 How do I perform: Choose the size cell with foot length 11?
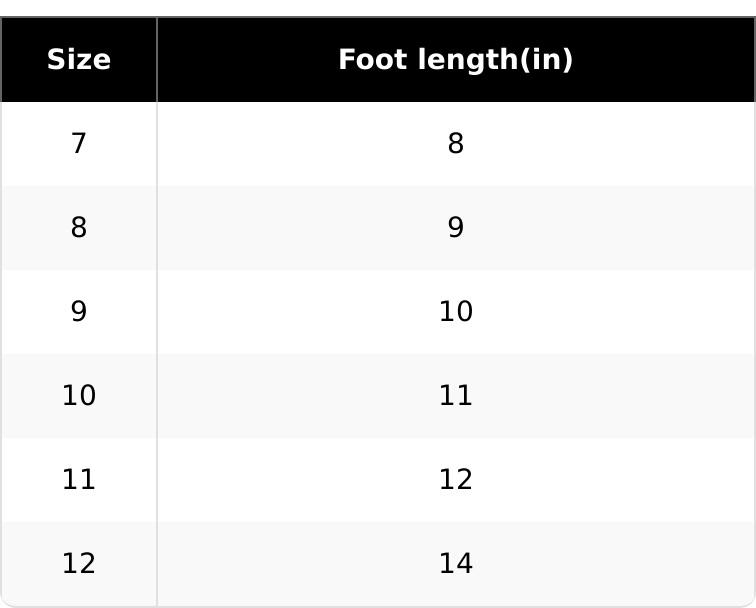[x=79, y=396]
